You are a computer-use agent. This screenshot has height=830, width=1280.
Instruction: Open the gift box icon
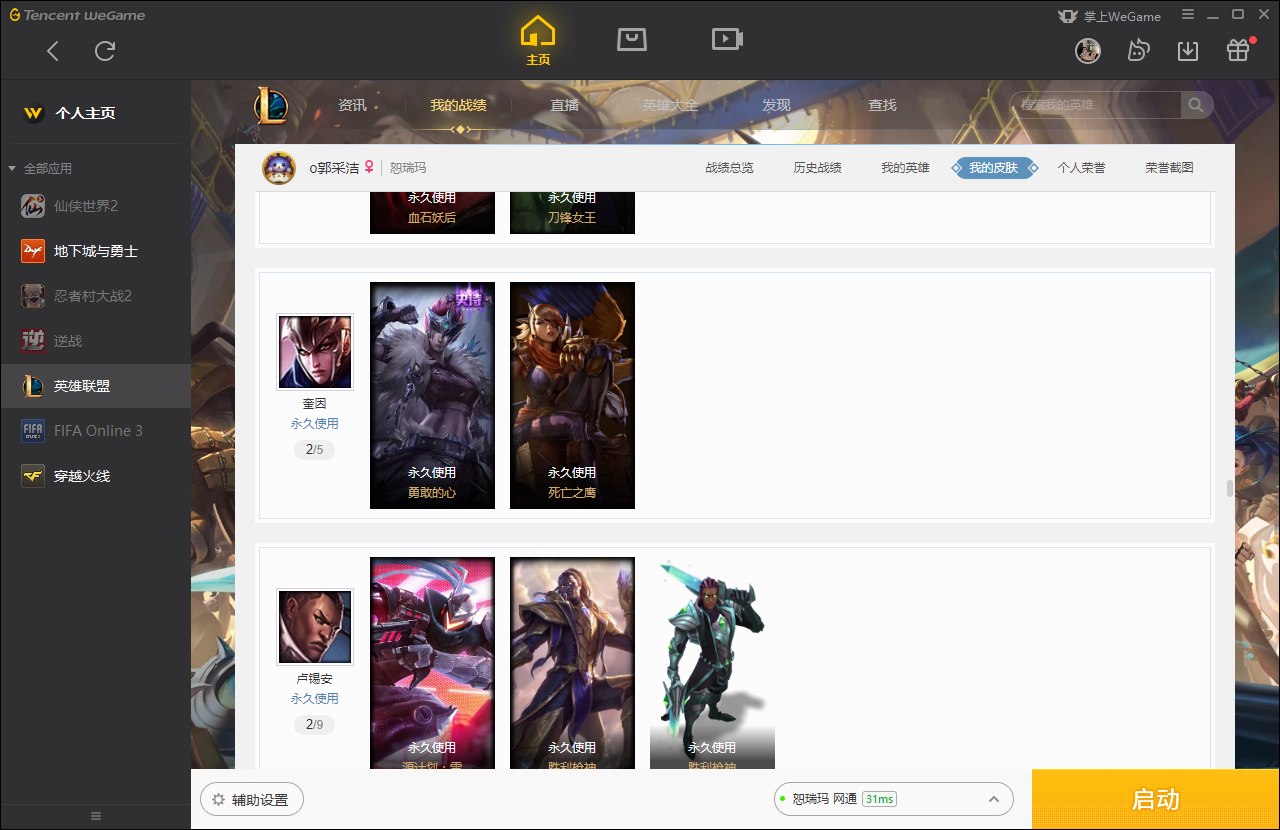(x=1238, y=50)
